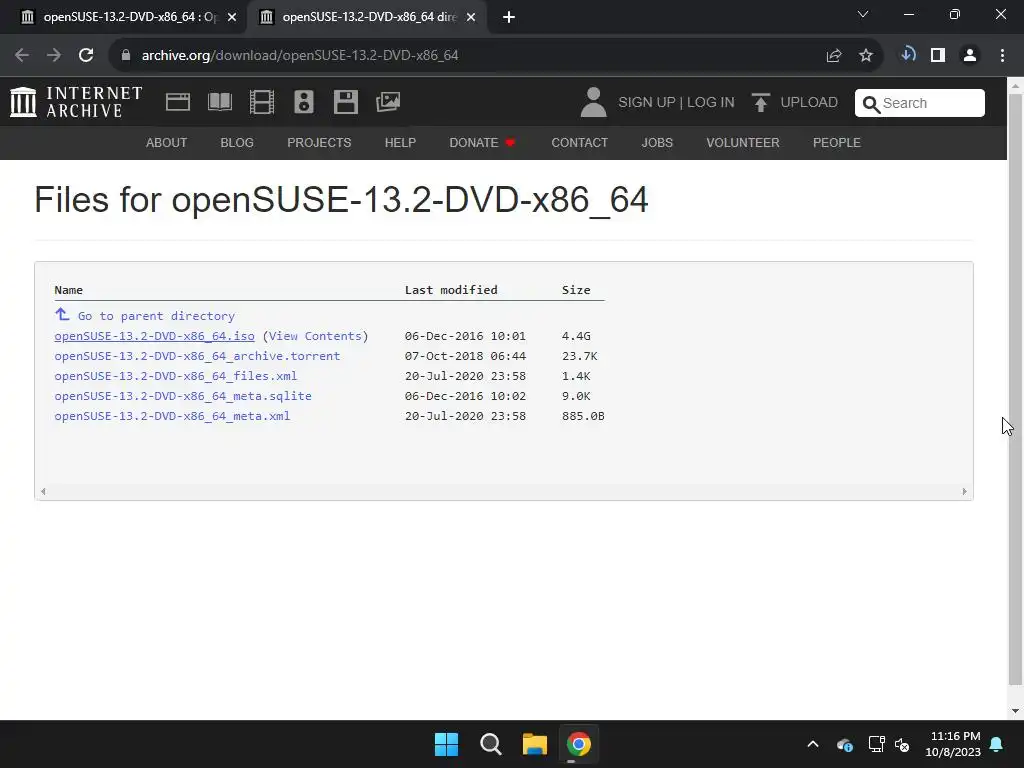Open File Explorer from taskbar
This screenshot has width=1024, height=768.
pos(535,744)
